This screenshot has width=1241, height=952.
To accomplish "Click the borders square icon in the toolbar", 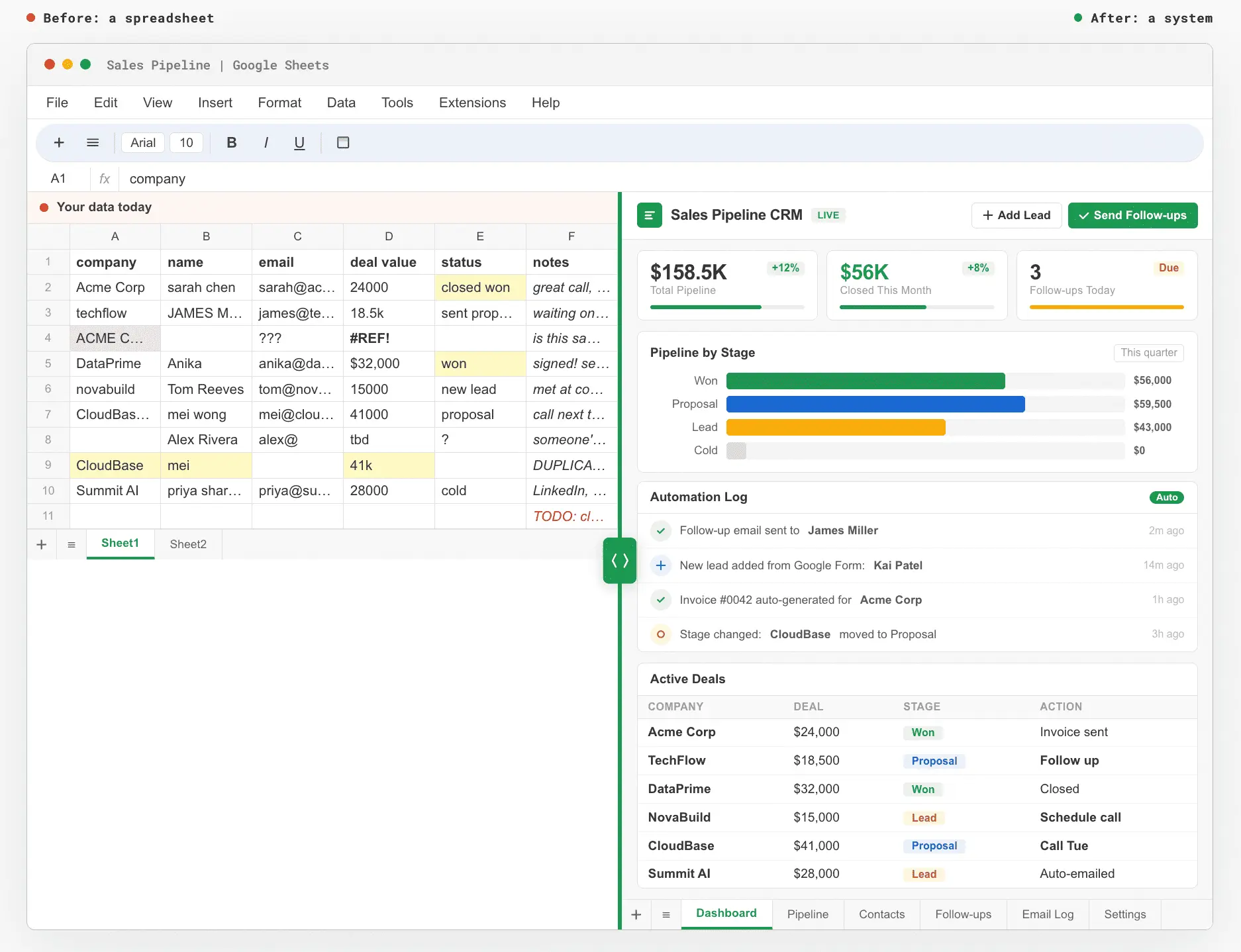I will click(343, 142).
